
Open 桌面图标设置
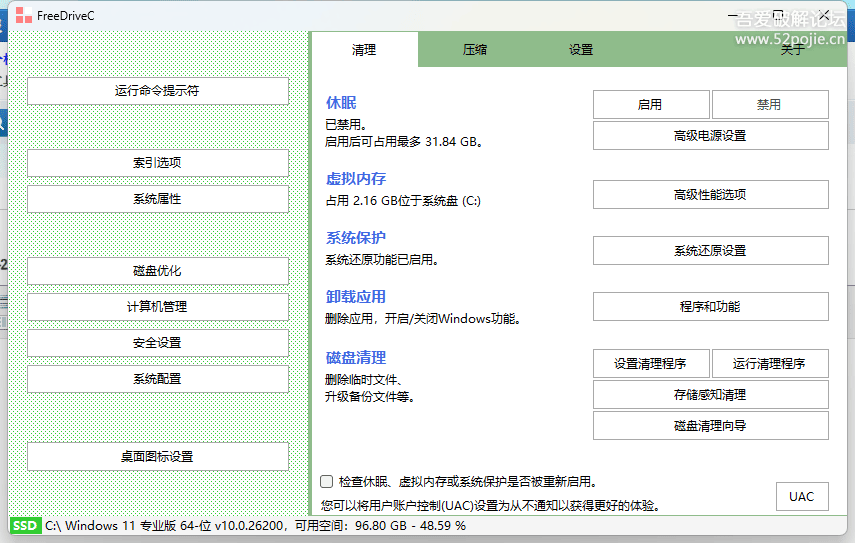point(158,456)
